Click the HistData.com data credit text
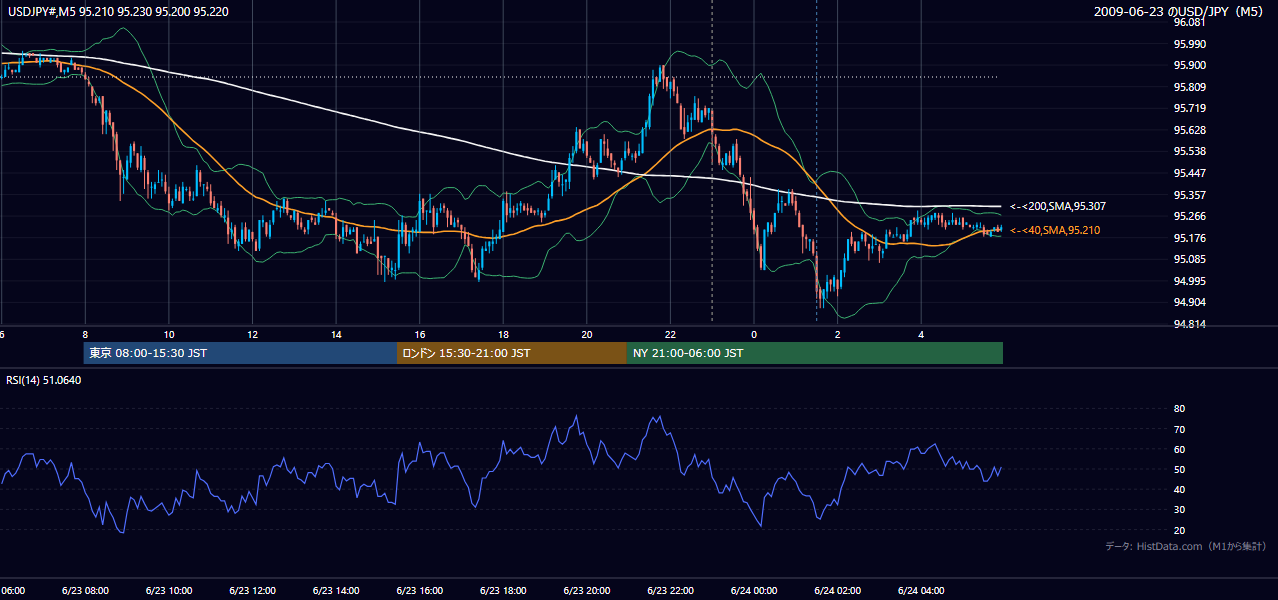This screenshot has height=600, width=1278. tap(1185, 546)
